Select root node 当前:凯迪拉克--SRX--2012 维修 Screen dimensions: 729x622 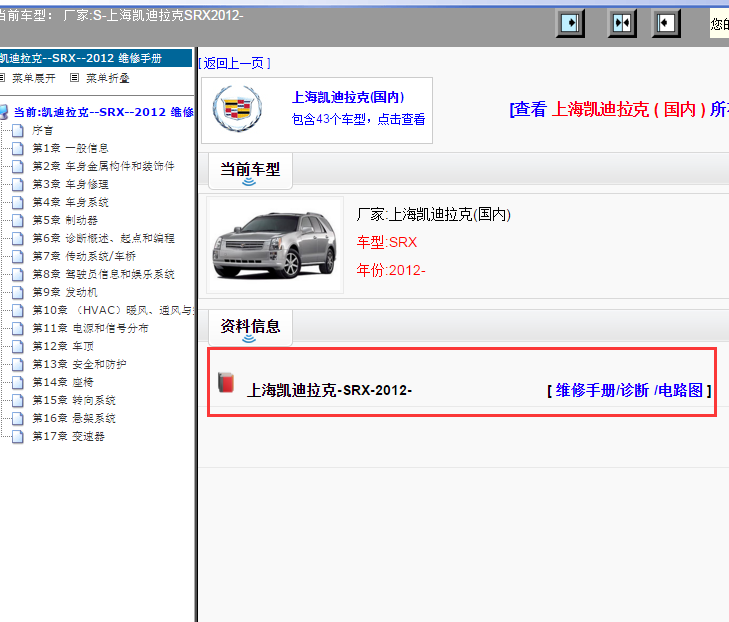coord(104,112)
